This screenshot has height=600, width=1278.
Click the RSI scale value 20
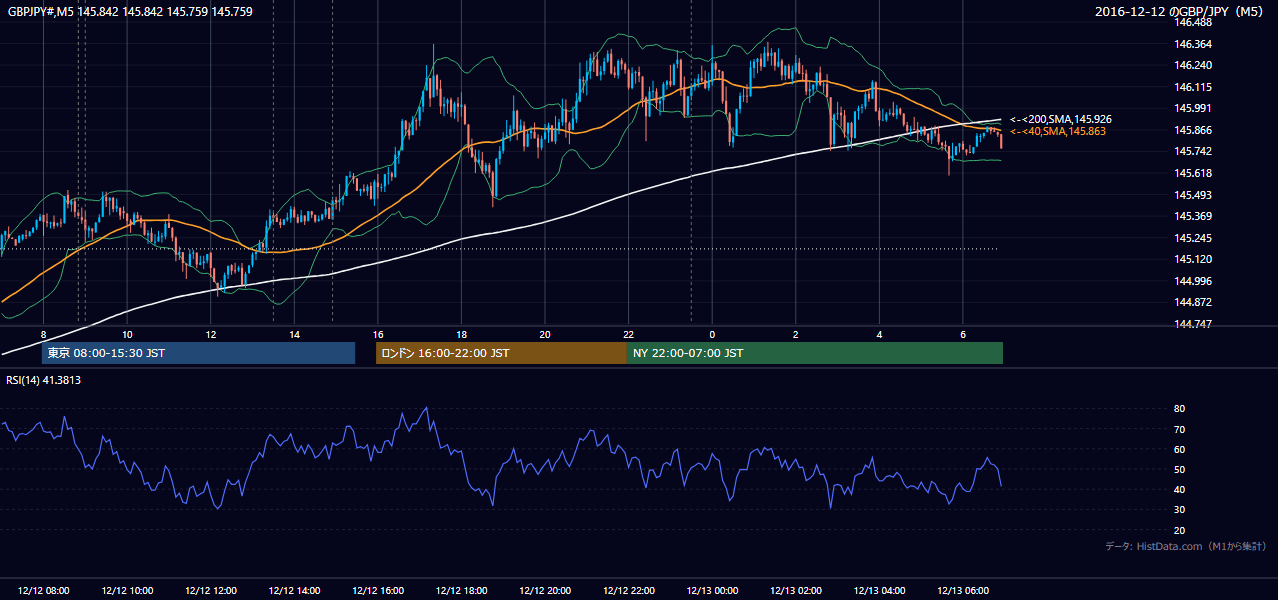pyautogui.click(x=1180, y=530)
